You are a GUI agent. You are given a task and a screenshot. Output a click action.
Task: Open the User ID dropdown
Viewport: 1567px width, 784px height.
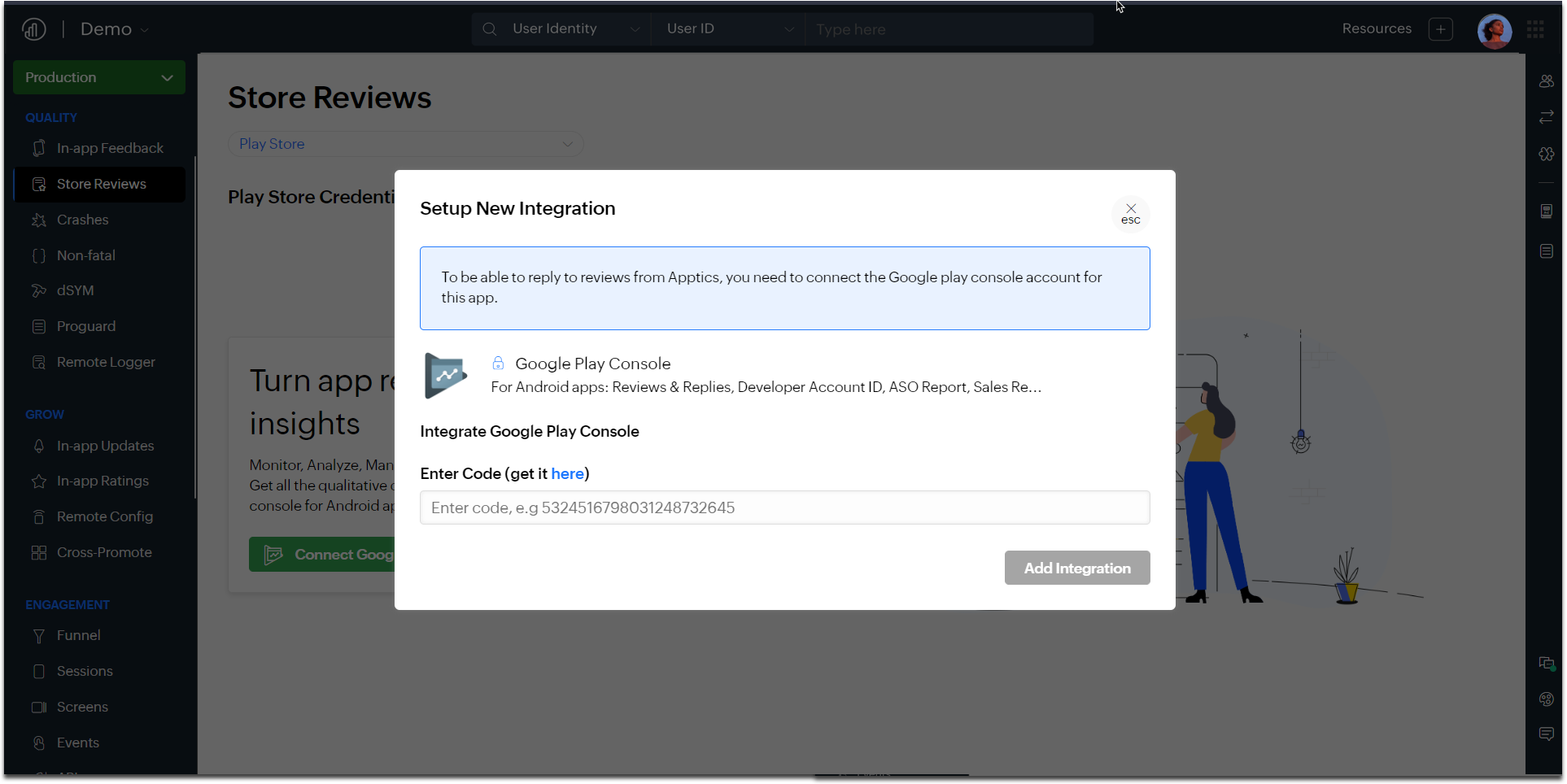coord(729,29)
